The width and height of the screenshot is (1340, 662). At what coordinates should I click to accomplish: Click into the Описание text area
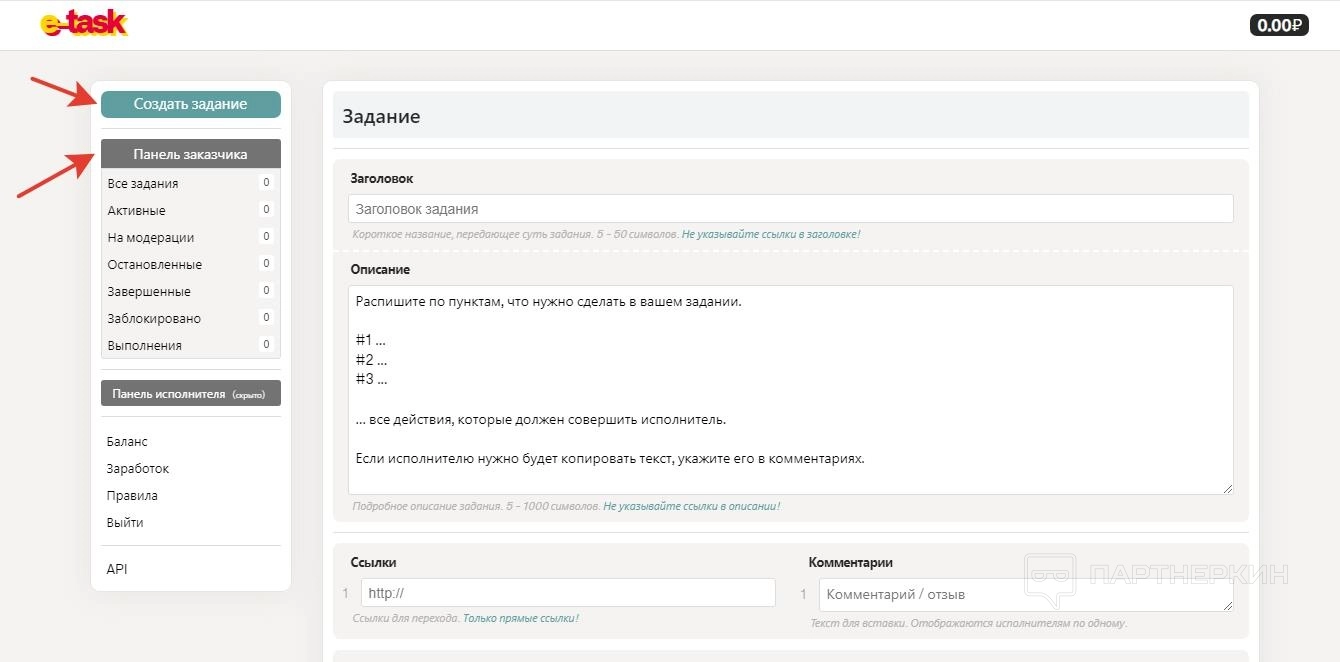tap(790, 390)
